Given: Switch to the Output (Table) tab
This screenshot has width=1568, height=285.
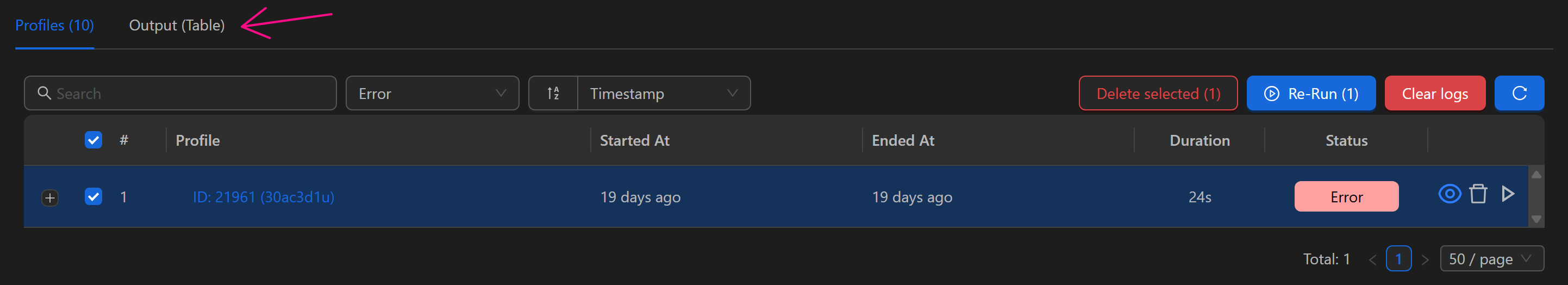Looking at the screenshot, I should 177,26.
